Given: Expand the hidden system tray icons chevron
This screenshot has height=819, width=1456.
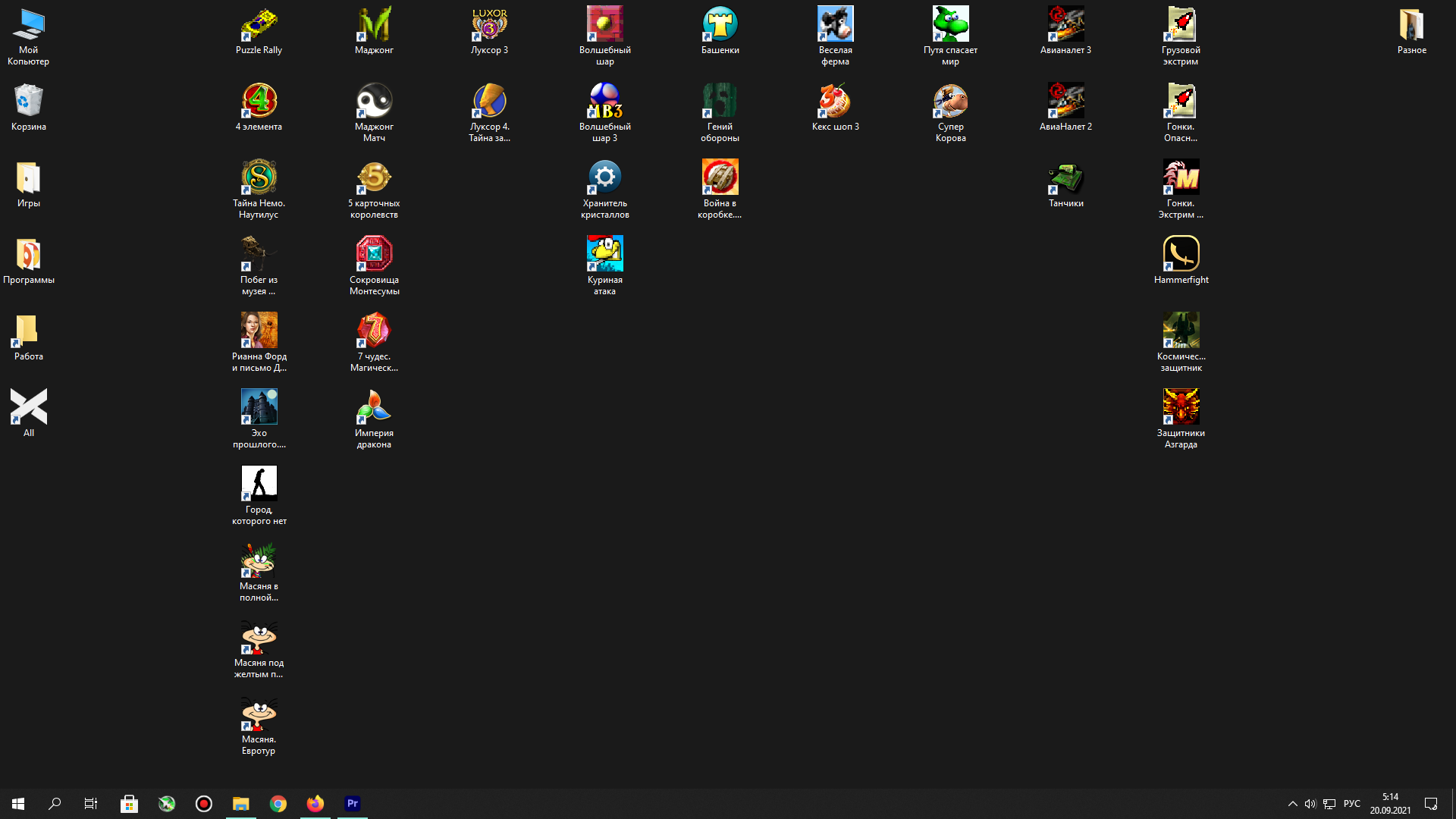Looking at the screenshot, I should (x=1292, y=804).
